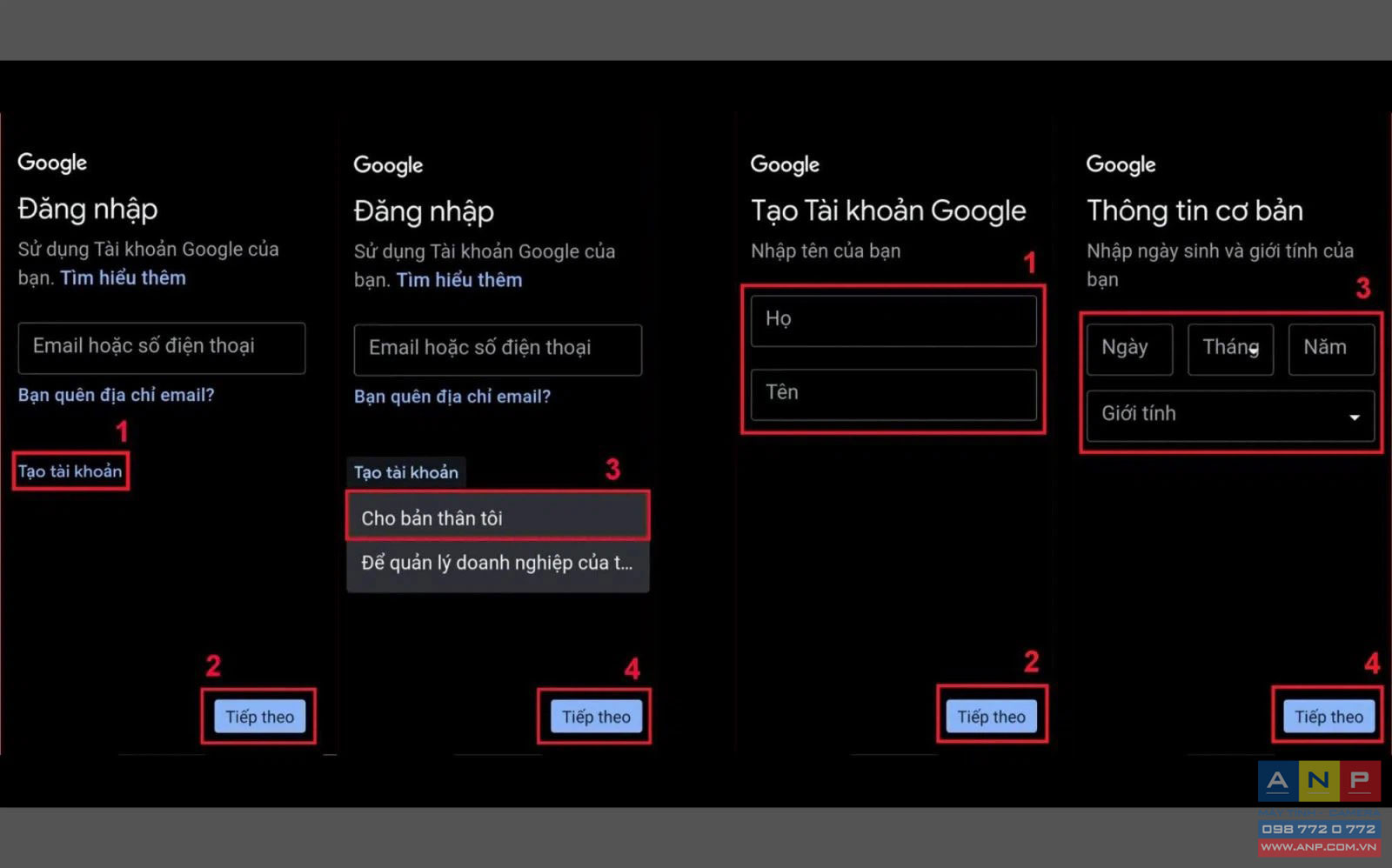Click 'Tiếp theo' button in first sign-in panel

point(259,717)
